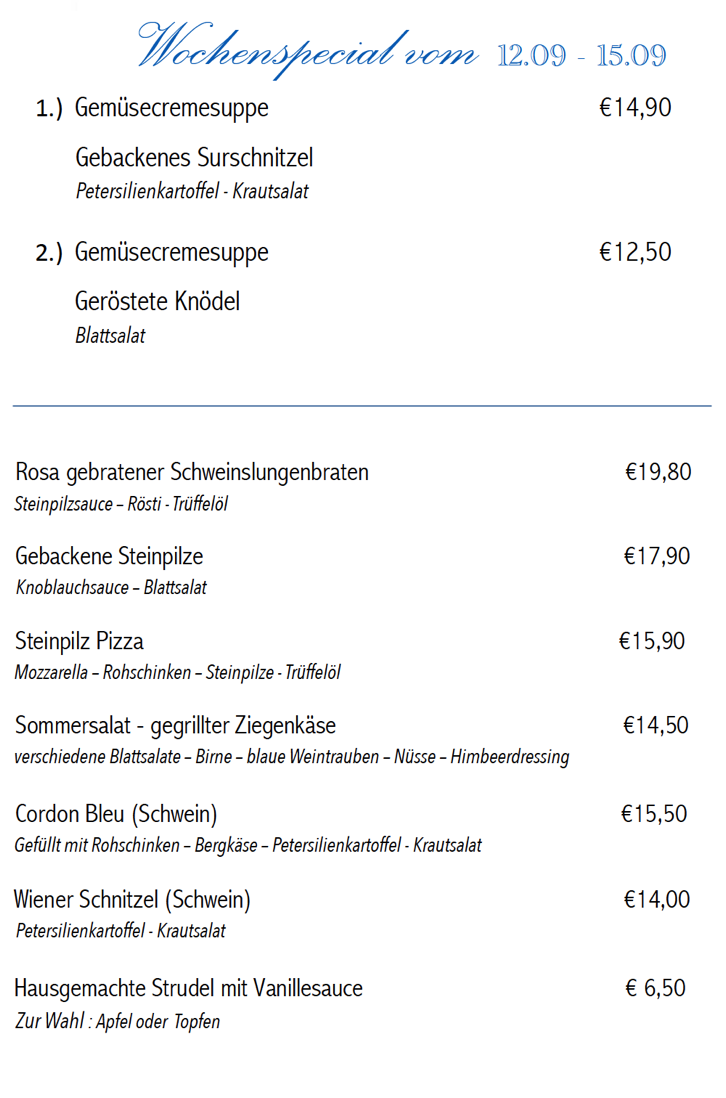Click Geröstete Knödel dish name

tap(158, 301)
